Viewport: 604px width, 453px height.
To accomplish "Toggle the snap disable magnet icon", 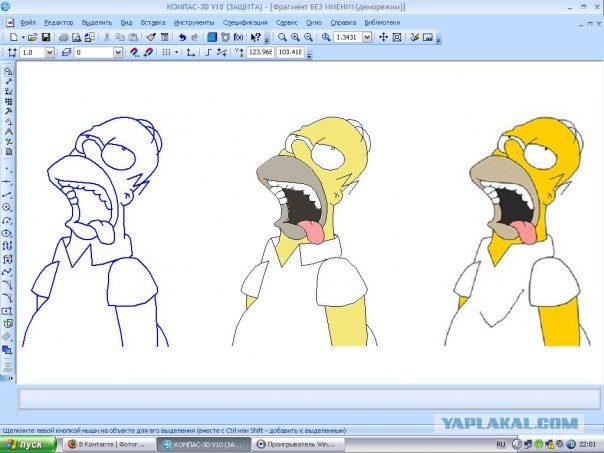I will click(148, 52).
